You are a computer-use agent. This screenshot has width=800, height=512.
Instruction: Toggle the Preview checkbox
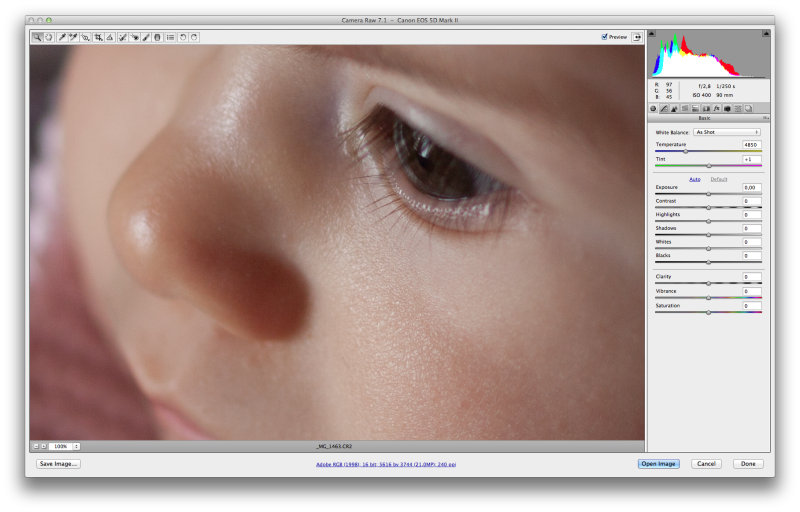(x=605, y=37)
